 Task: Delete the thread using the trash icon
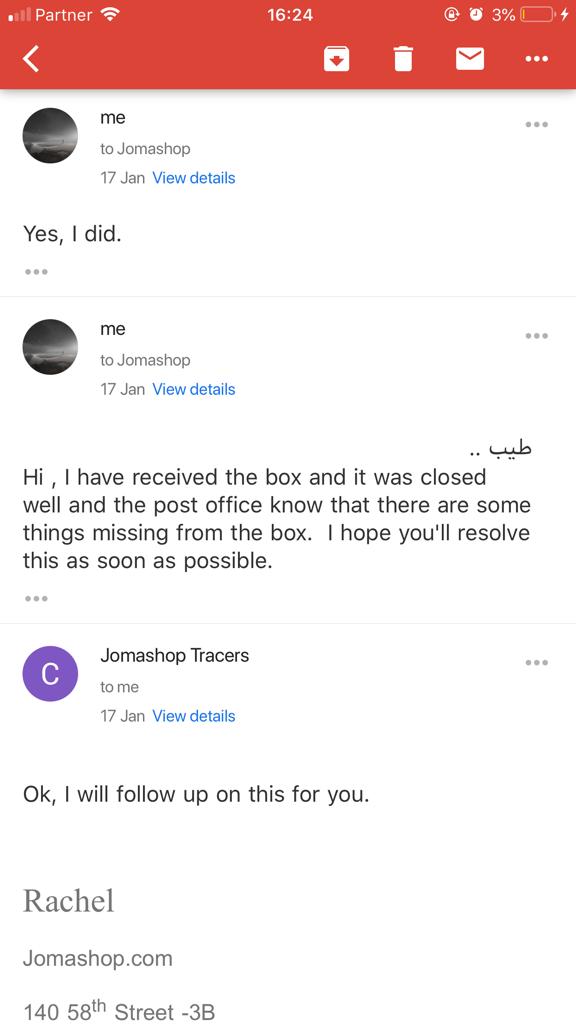click(404, 59)
